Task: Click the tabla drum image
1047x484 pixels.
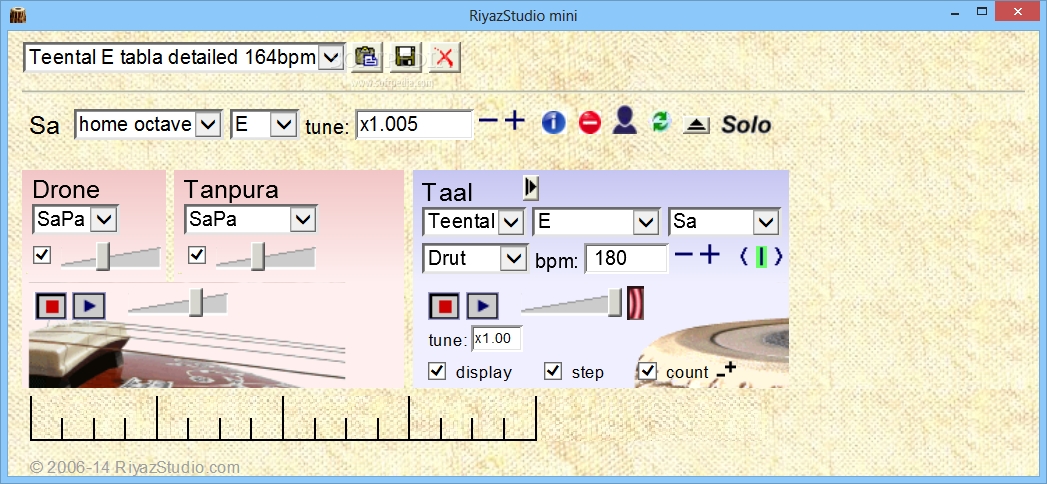Action: 712,354
